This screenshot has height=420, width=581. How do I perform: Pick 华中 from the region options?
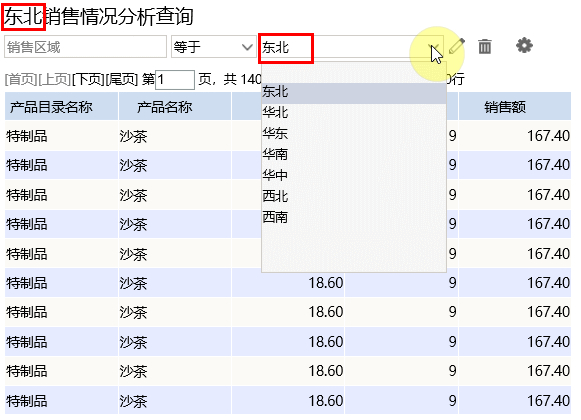354,175
